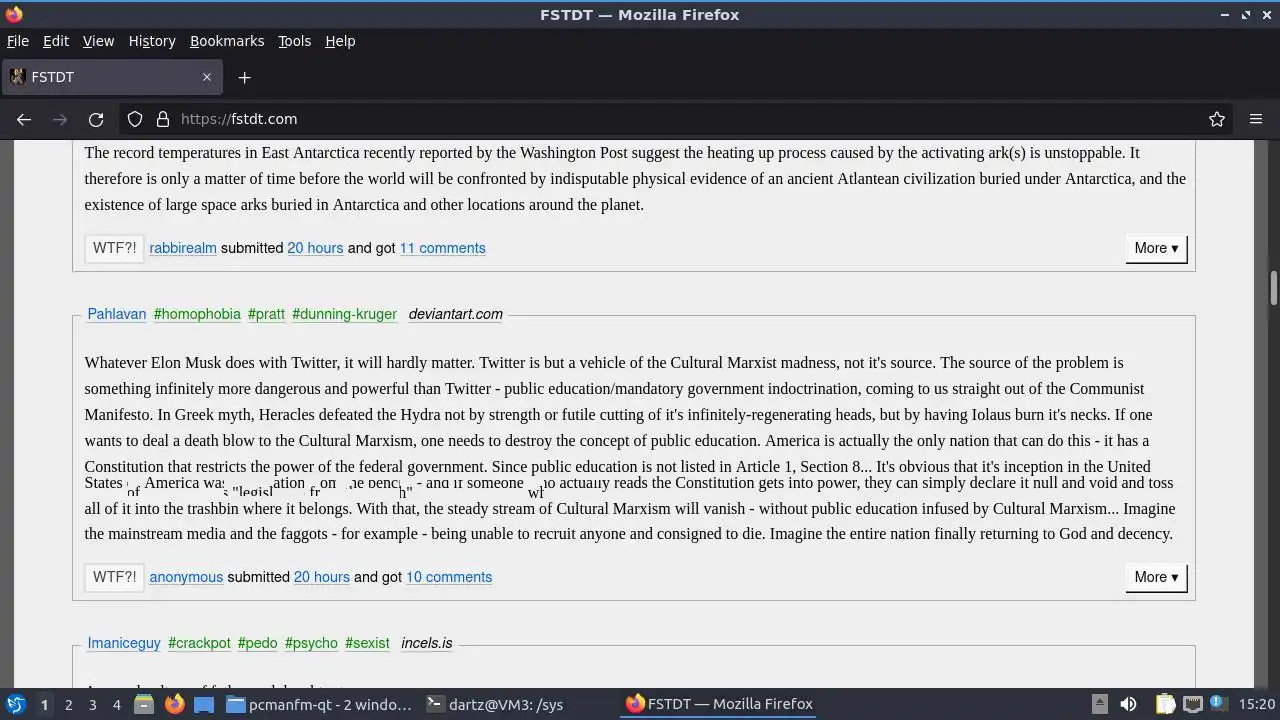The height and width of the screenshot is (720, 1280).
Task: Open 20 hours link on anonymous post
Action: pos(322,577)
